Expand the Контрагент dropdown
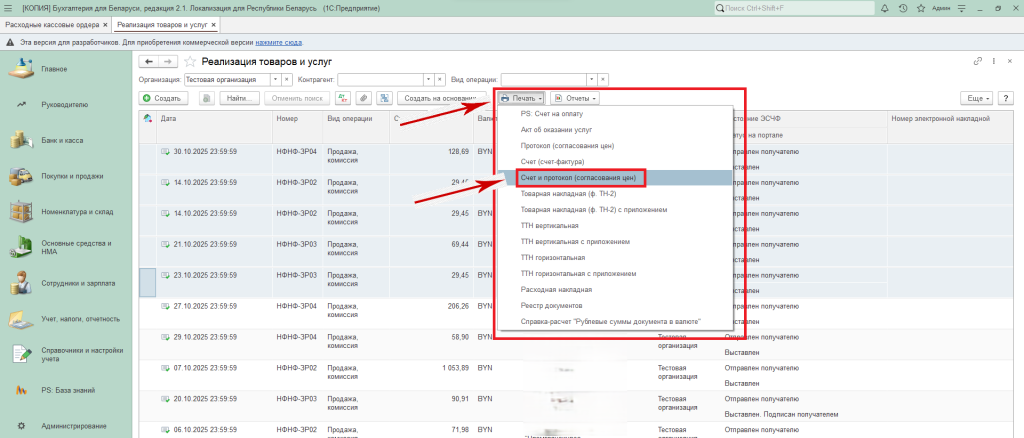Viewport: 1024px width, 438px height. [x=429, y=78]
